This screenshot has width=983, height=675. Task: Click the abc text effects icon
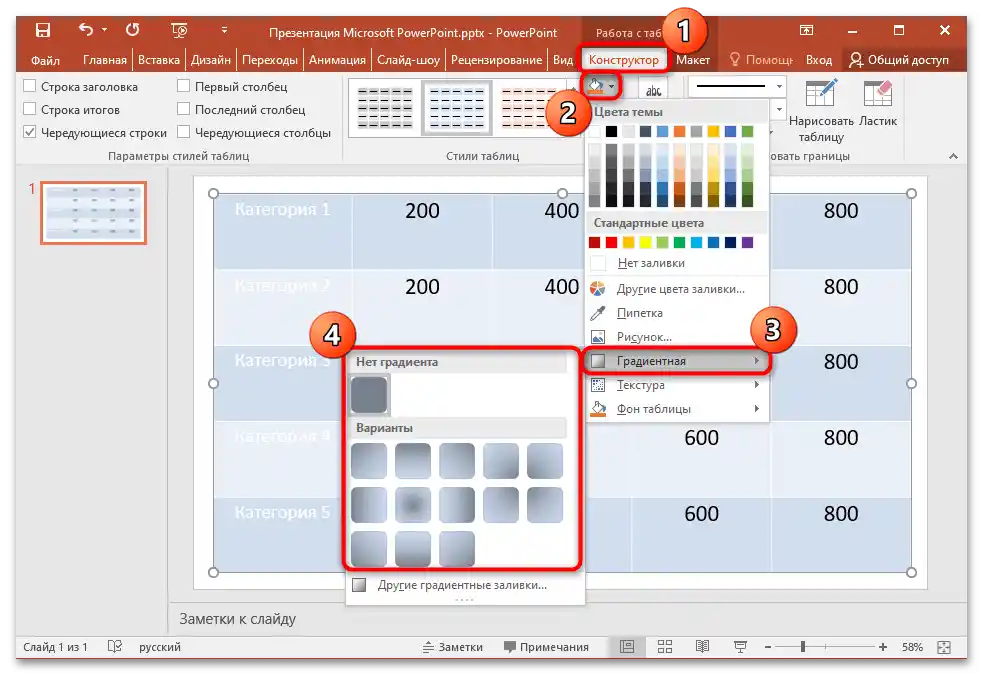coord(655,88)
